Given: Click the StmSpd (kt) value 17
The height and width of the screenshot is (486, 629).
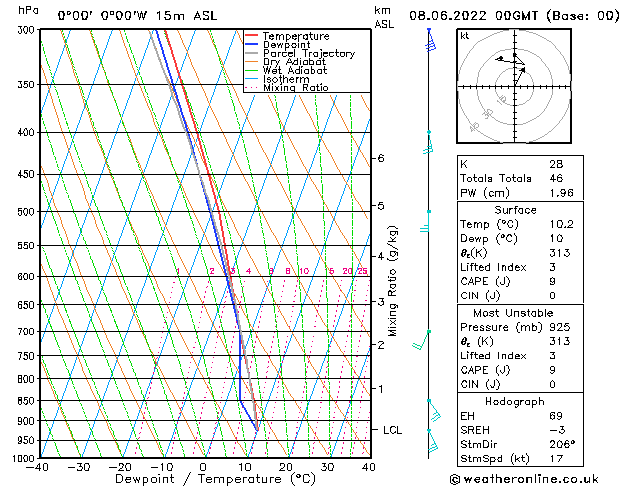Looking at the screenshot, I should pos(556,458).
